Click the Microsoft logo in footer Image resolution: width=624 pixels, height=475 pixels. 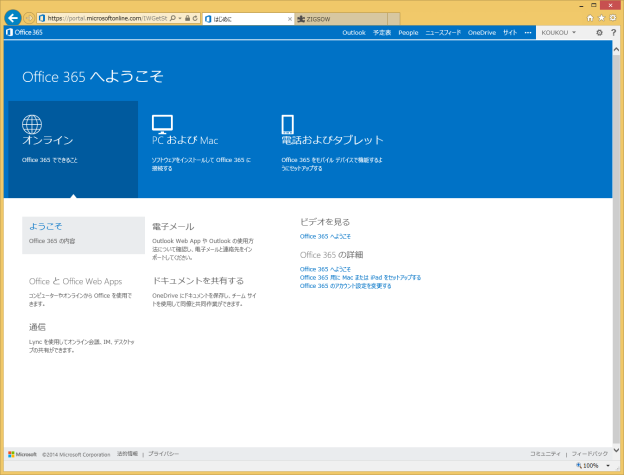[22, 454]
